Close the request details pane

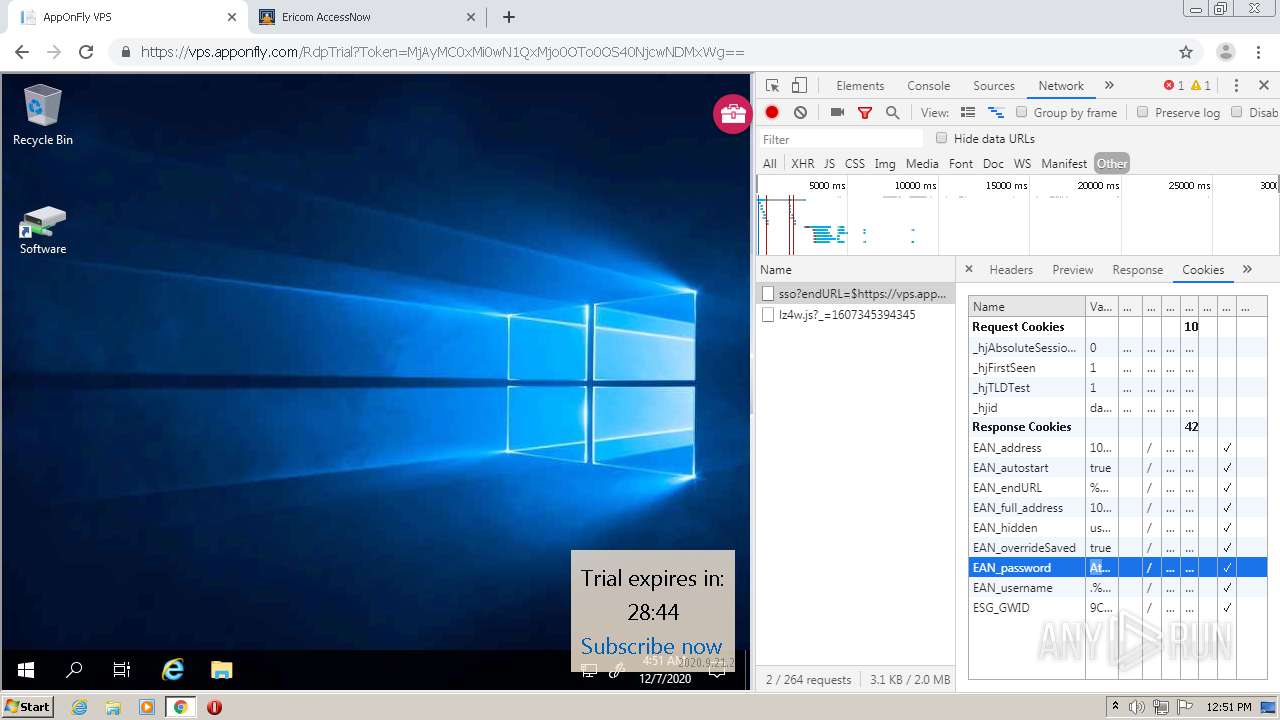[968, 269]
